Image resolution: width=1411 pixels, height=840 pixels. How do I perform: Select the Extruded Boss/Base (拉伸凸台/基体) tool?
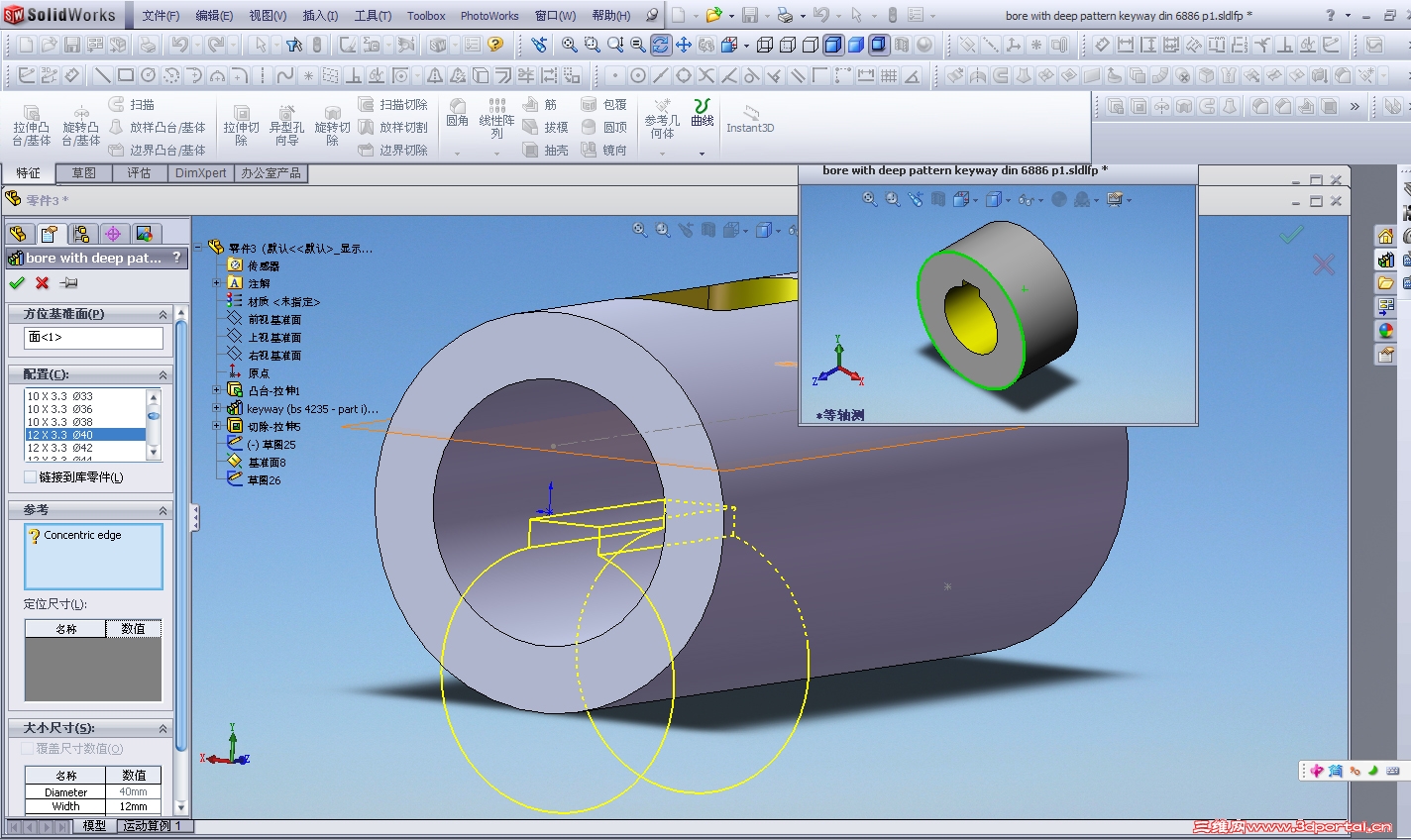[31, 124]
